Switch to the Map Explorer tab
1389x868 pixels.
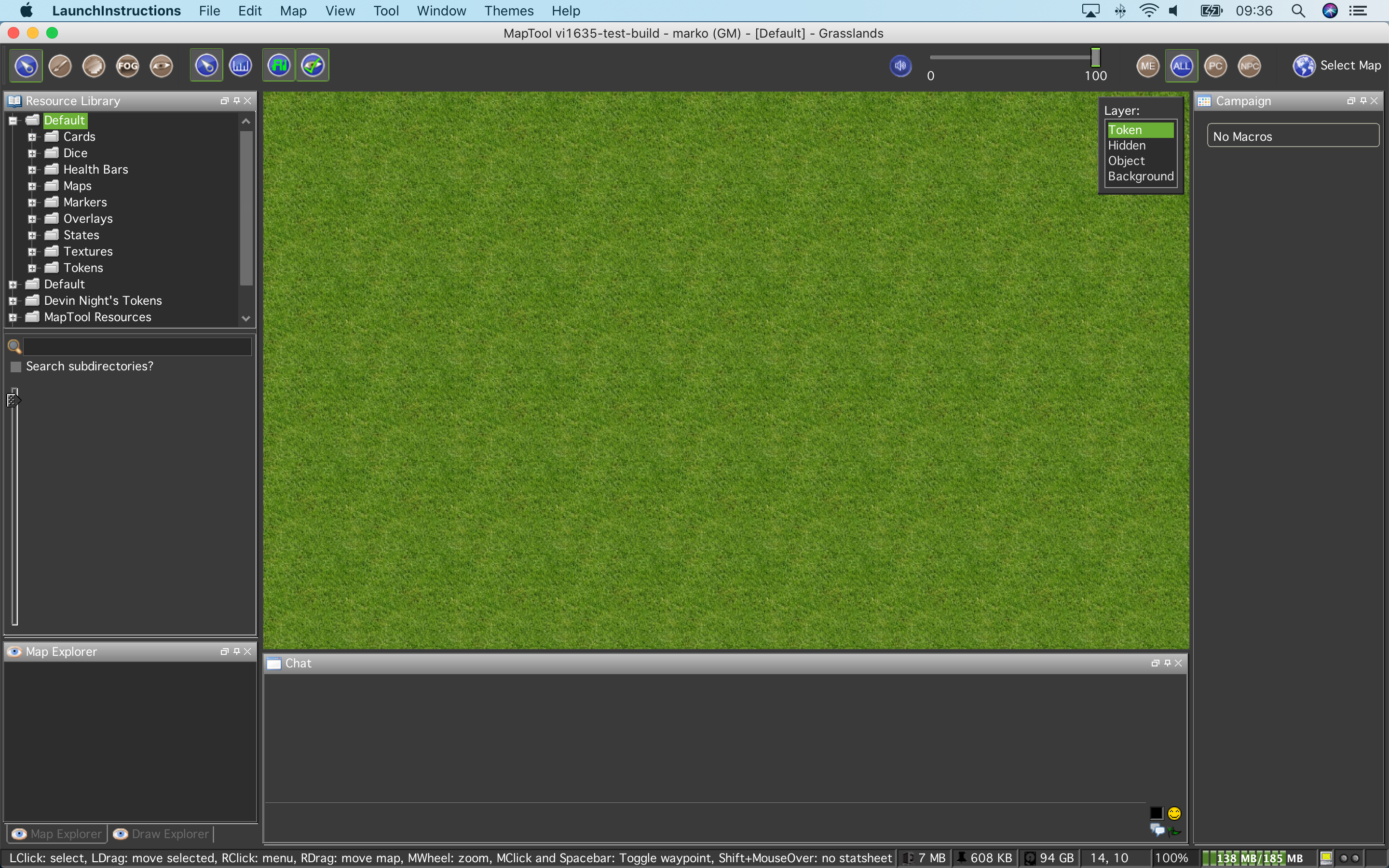click(57, 834)
